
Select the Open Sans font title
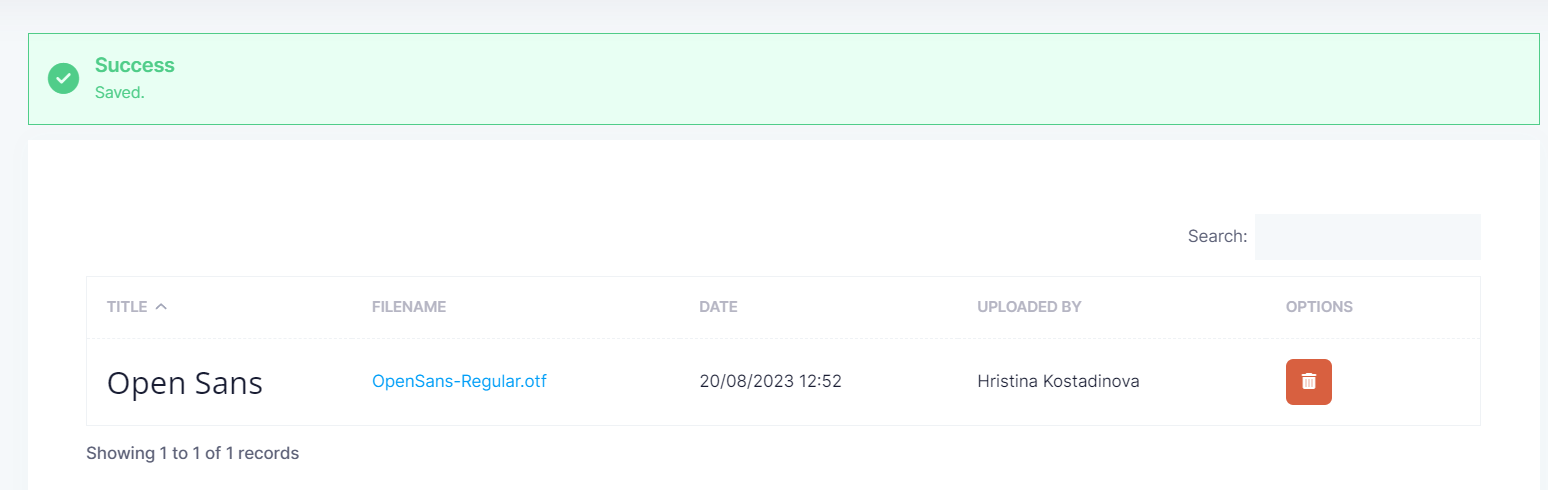coord(185,383)
